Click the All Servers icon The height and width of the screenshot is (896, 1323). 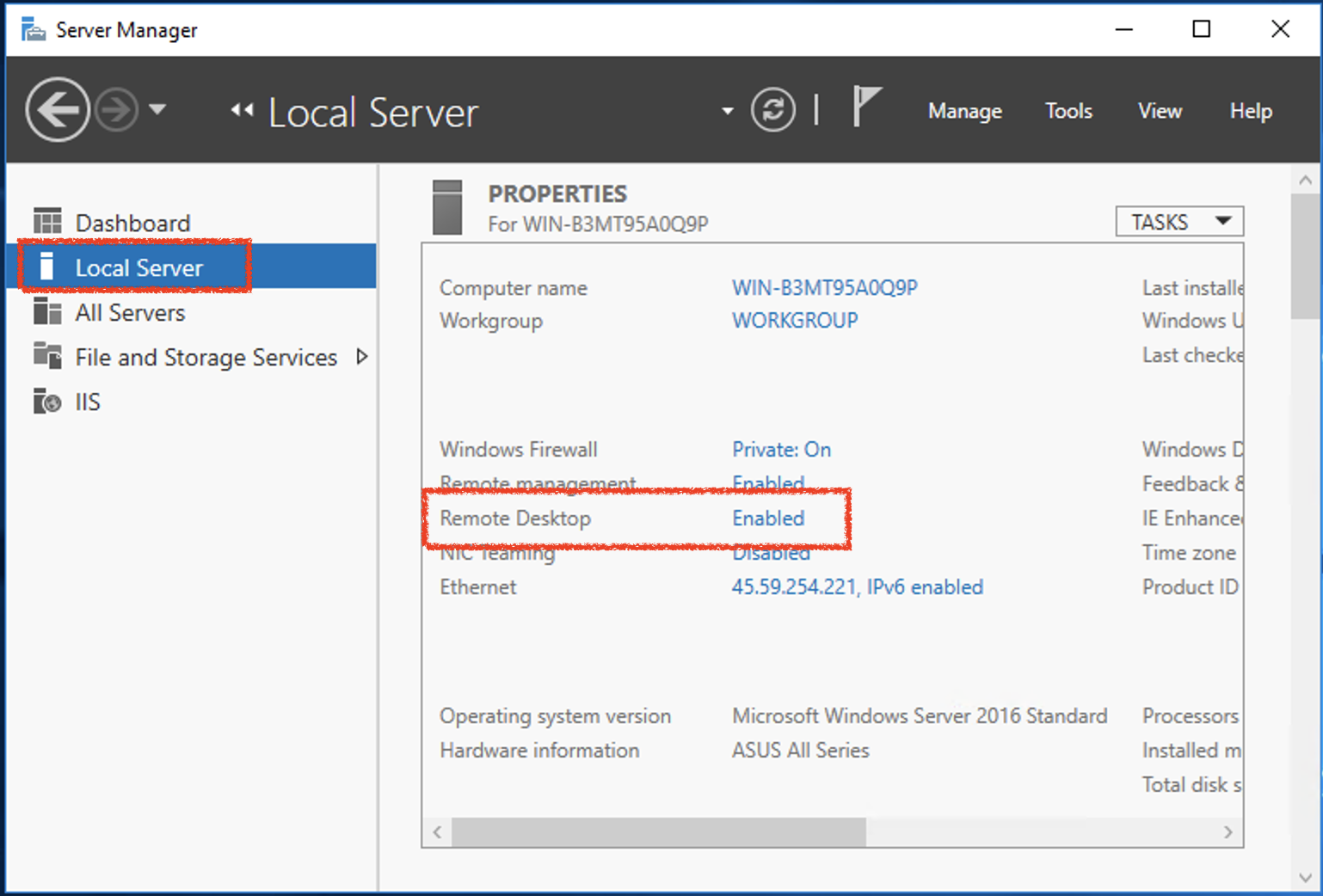click(x=47, y=311)
